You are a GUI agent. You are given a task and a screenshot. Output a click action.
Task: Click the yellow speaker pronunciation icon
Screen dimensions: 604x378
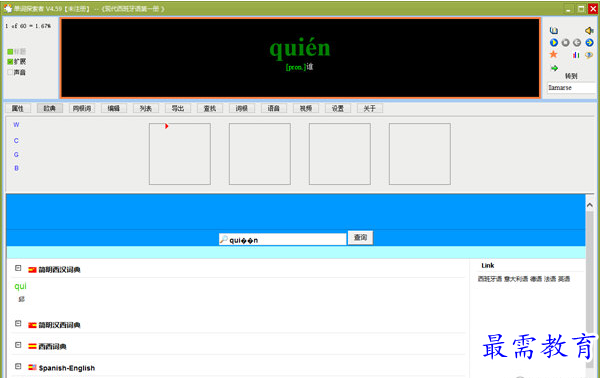589,30
